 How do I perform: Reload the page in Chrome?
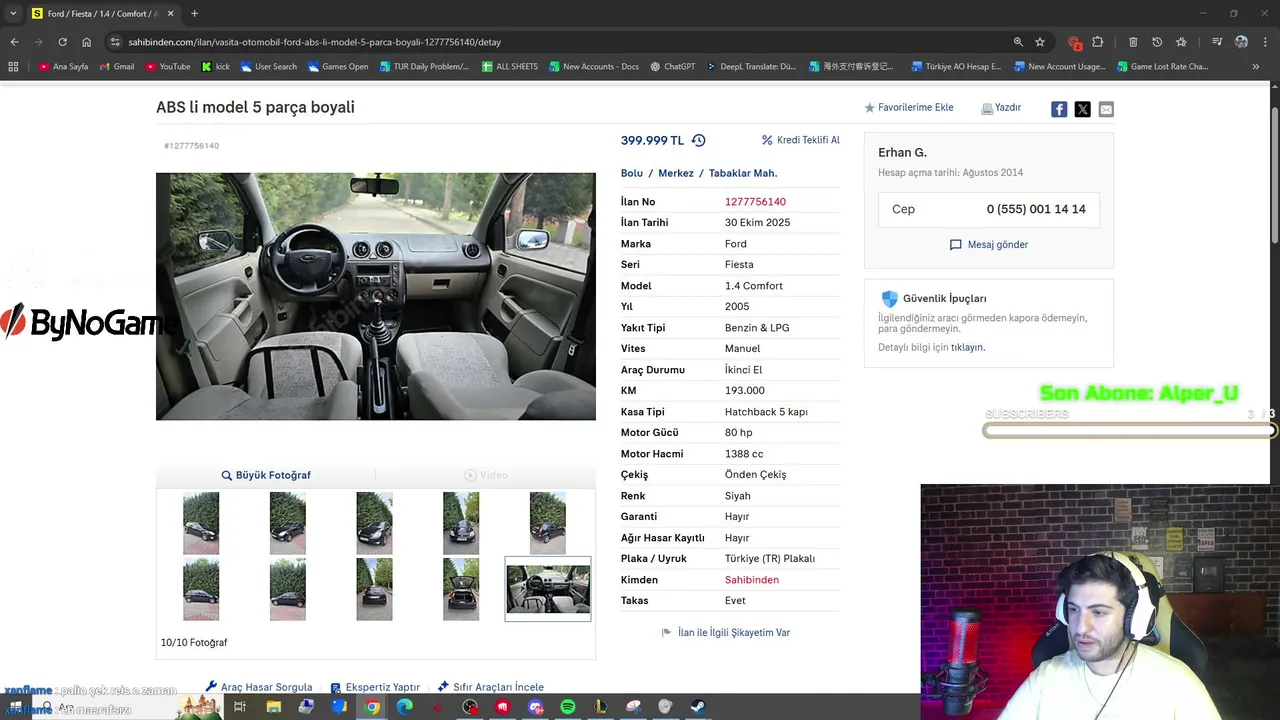[62, 42]
